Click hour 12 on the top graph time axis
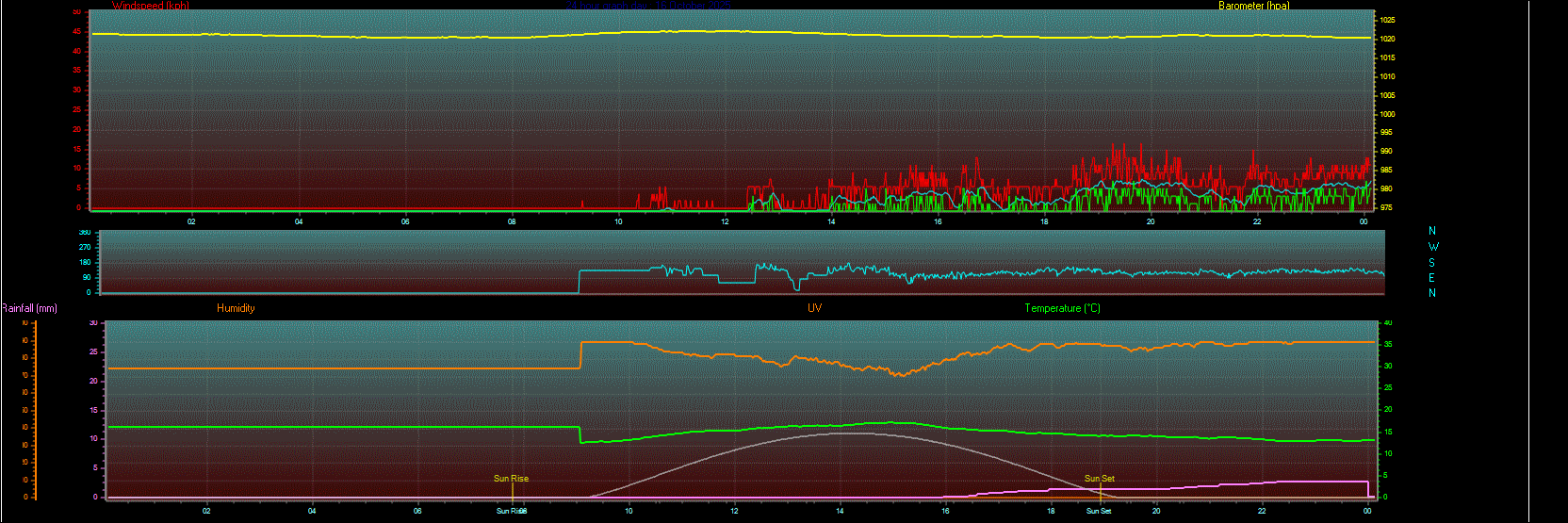The width and height of the screenshot is (1568, 523). (x=725, y=221)
